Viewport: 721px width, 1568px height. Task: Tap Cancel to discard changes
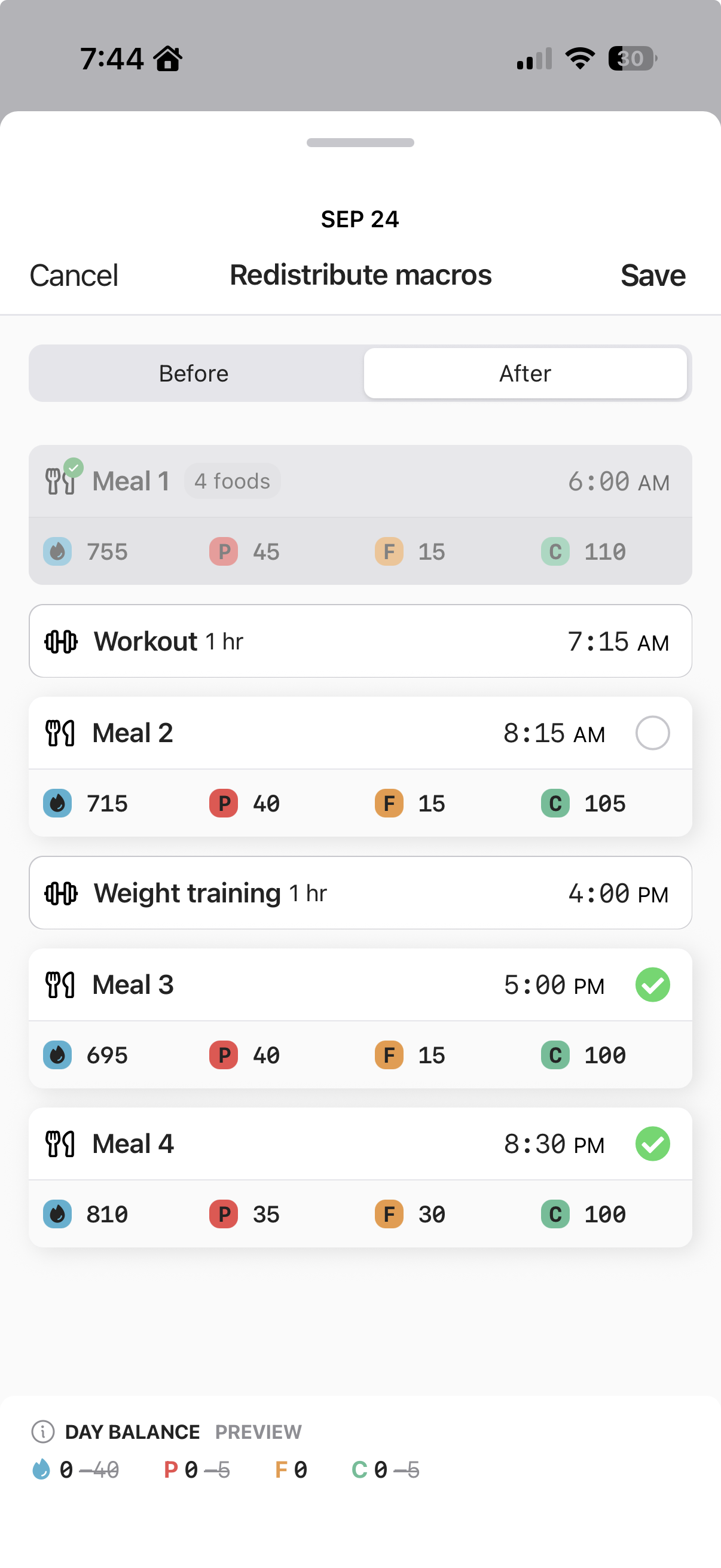coord(74,276)
